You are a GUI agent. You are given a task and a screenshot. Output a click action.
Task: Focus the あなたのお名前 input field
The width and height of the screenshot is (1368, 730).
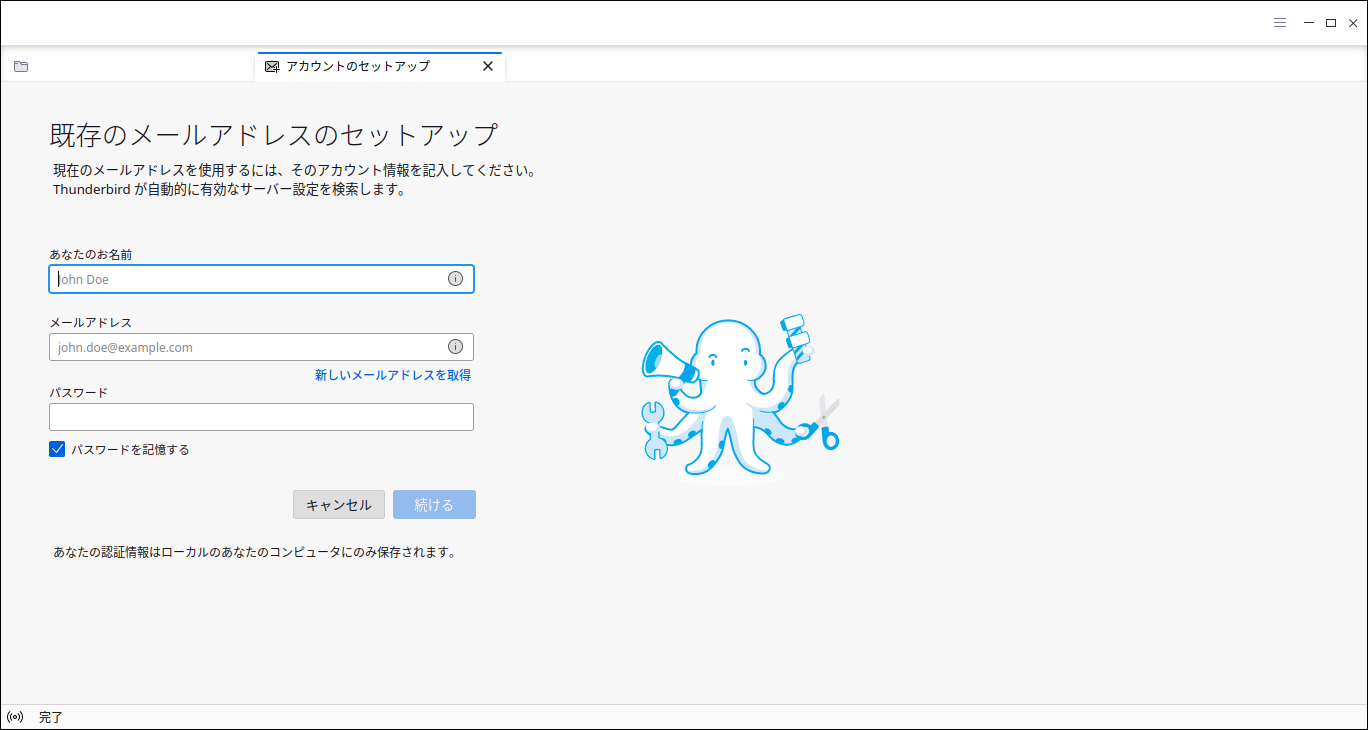coord(261,279)
